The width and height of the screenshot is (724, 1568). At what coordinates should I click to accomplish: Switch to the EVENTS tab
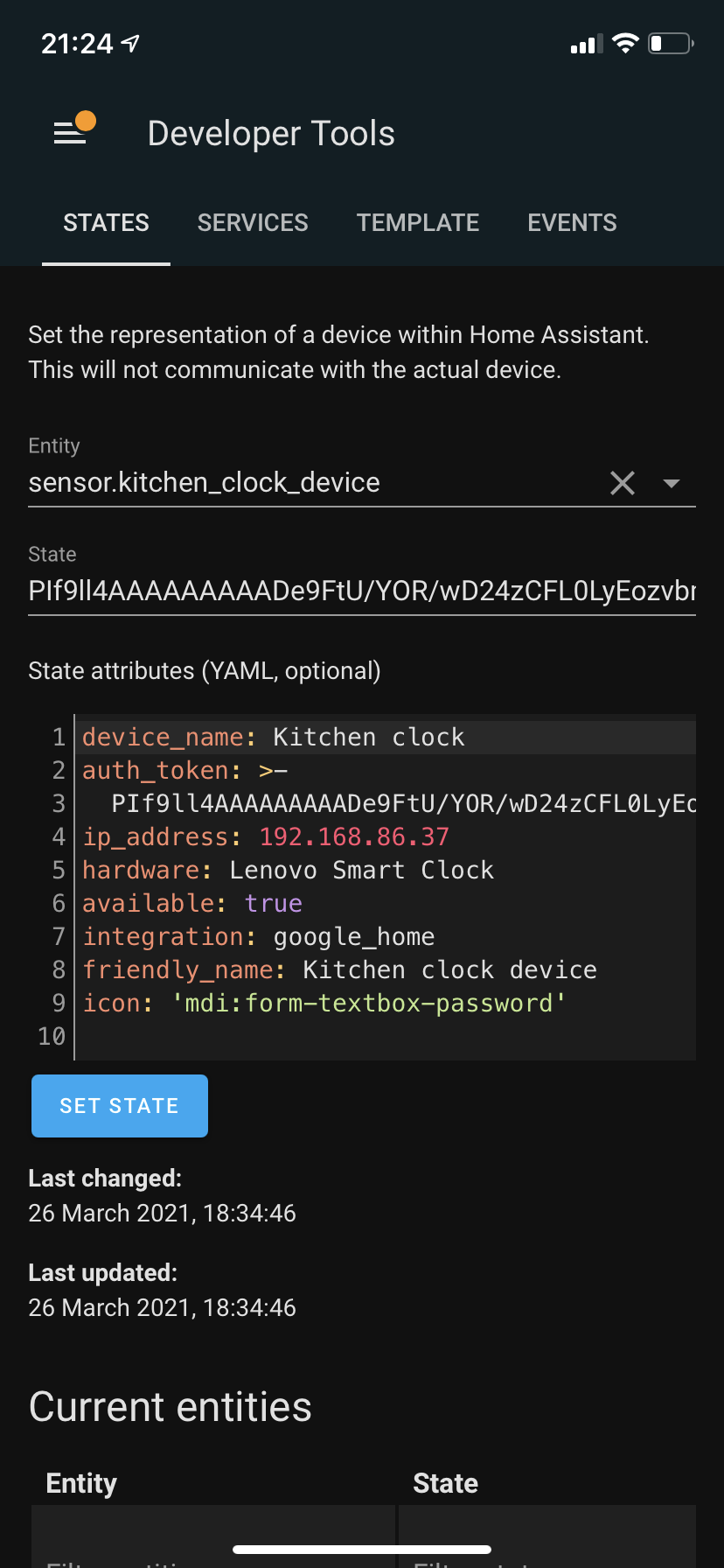pos(572,222)
